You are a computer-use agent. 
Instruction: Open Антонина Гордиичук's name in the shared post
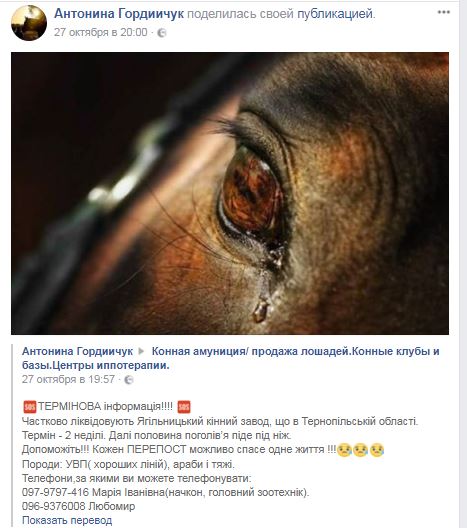point(77,351)
